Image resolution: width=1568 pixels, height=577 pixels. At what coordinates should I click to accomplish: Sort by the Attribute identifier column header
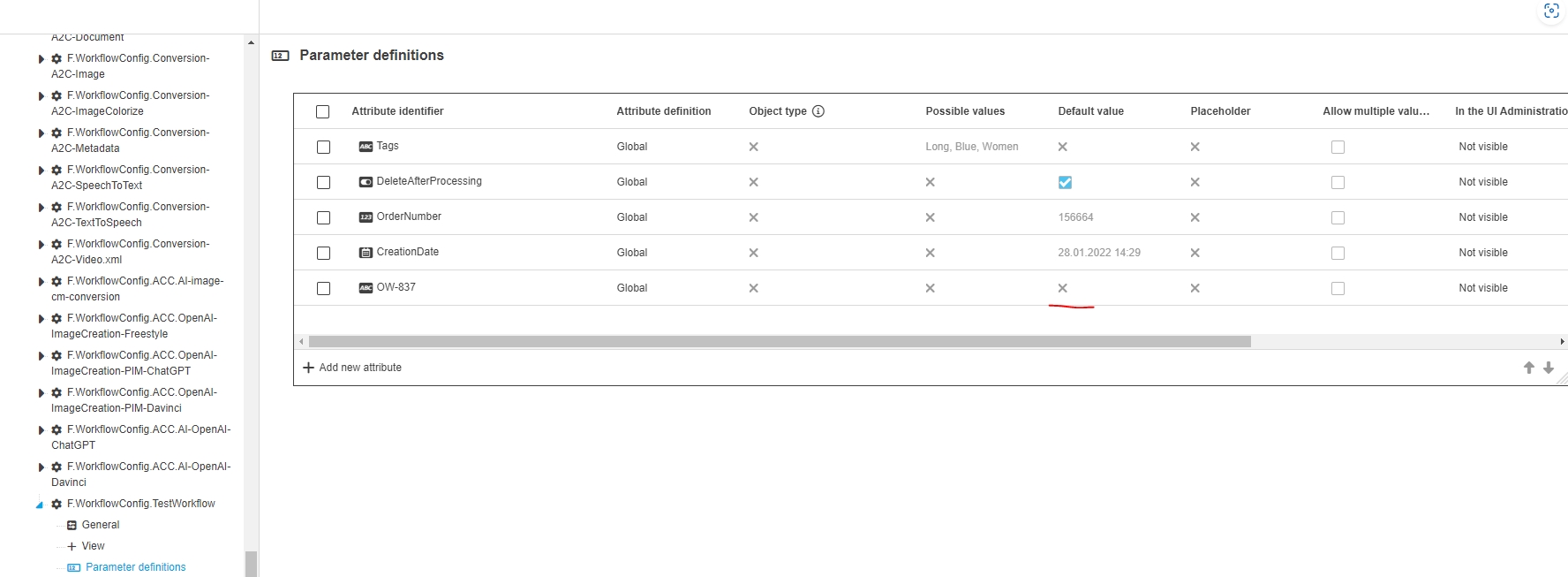pyautogui.click(x=397, y=111)
